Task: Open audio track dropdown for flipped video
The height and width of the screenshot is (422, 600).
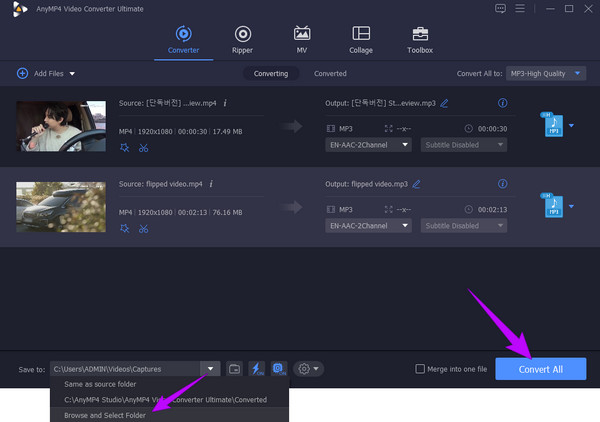Action: click(x=368, y=226)
